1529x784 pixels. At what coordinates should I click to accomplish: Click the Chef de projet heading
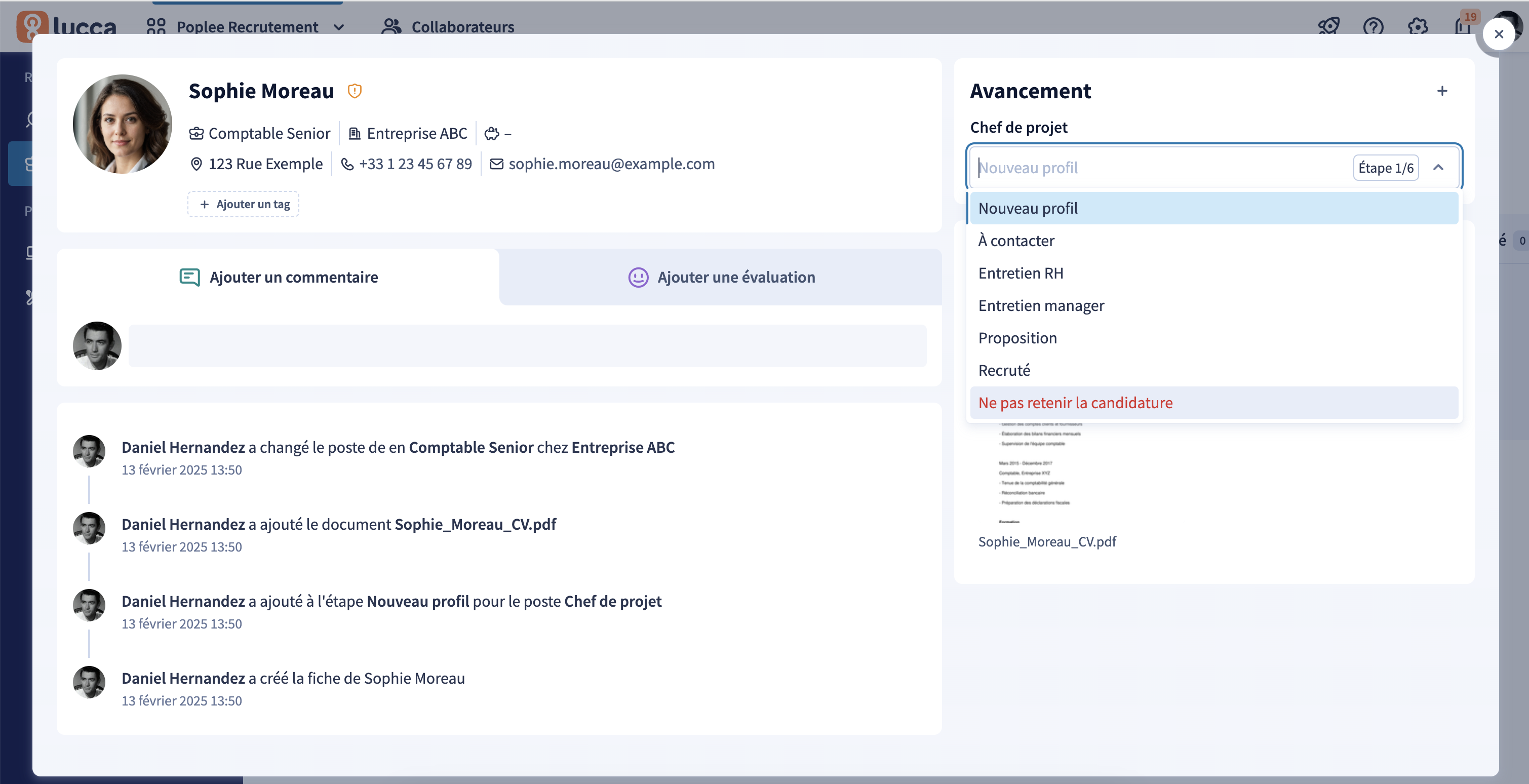tap(1018, 127)
